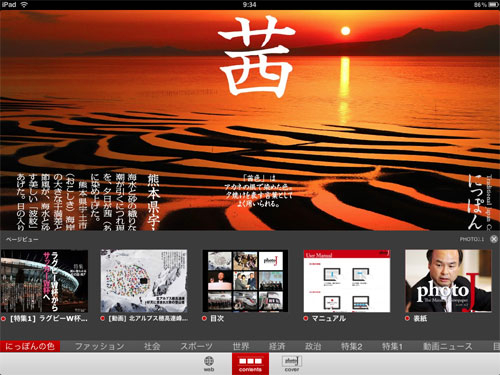Open the マニュアル user manual thumbnail

pyautogui.click(x=347, y=281)
